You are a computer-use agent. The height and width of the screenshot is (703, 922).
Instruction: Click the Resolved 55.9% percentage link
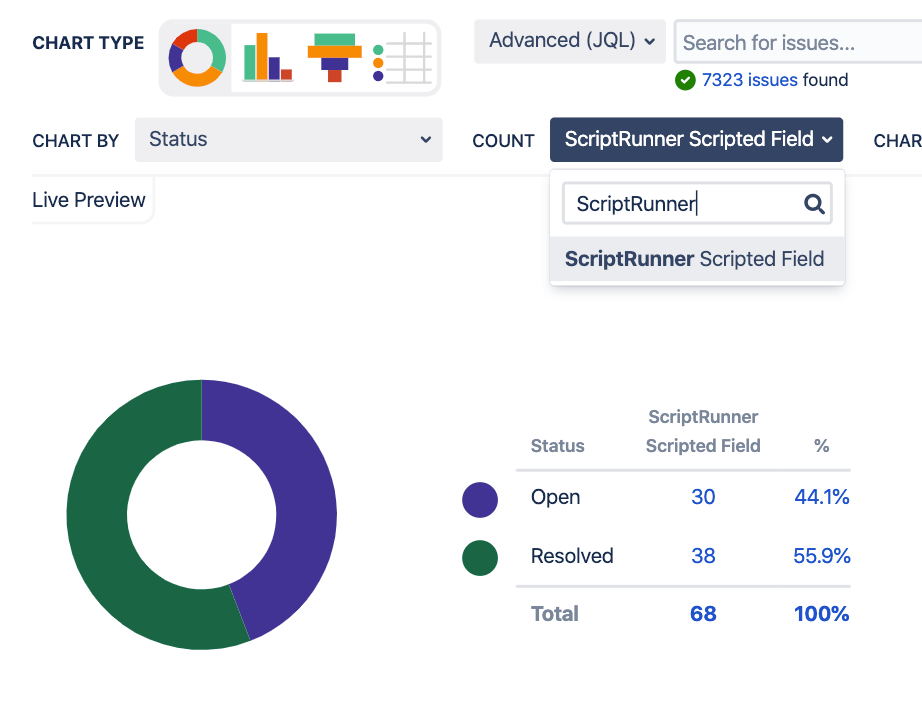coord(821,556)
